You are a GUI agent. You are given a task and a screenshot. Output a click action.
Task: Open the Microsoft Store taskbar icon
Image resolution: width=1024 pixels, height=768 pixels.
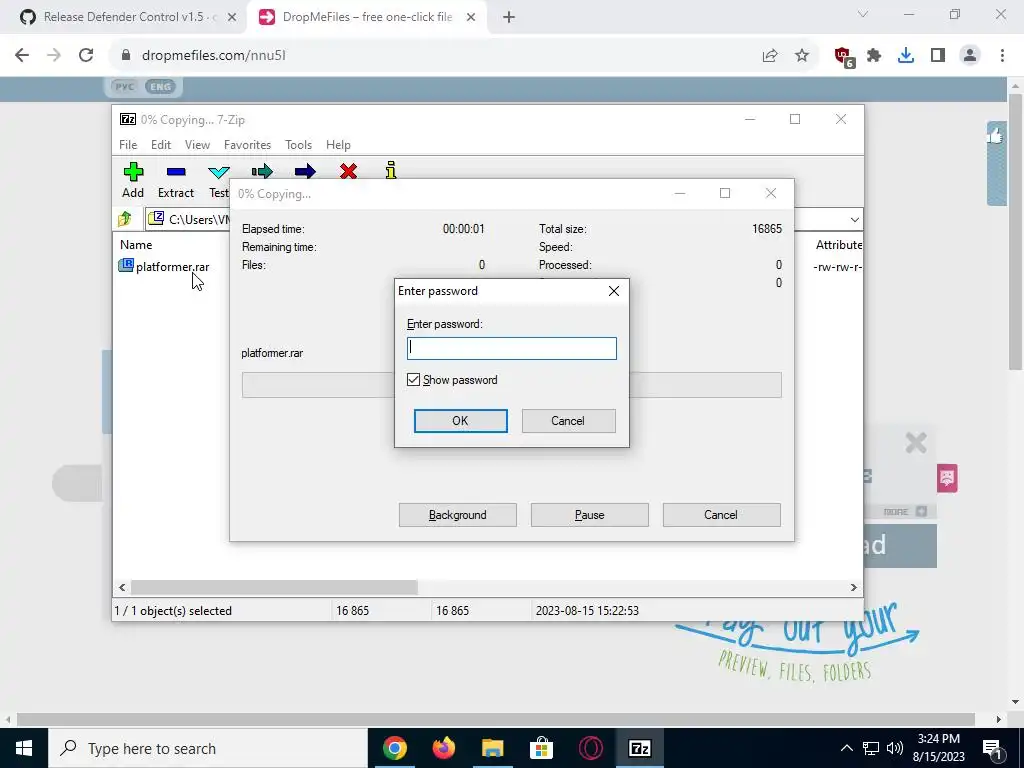pyautogui.click(x=541, y=748)
